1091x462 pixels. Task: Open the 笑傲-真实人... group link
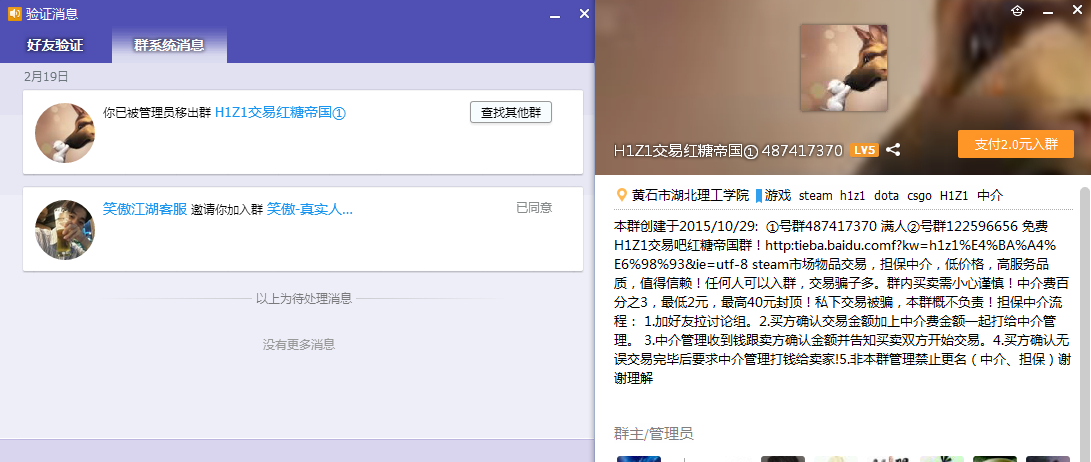310,208
